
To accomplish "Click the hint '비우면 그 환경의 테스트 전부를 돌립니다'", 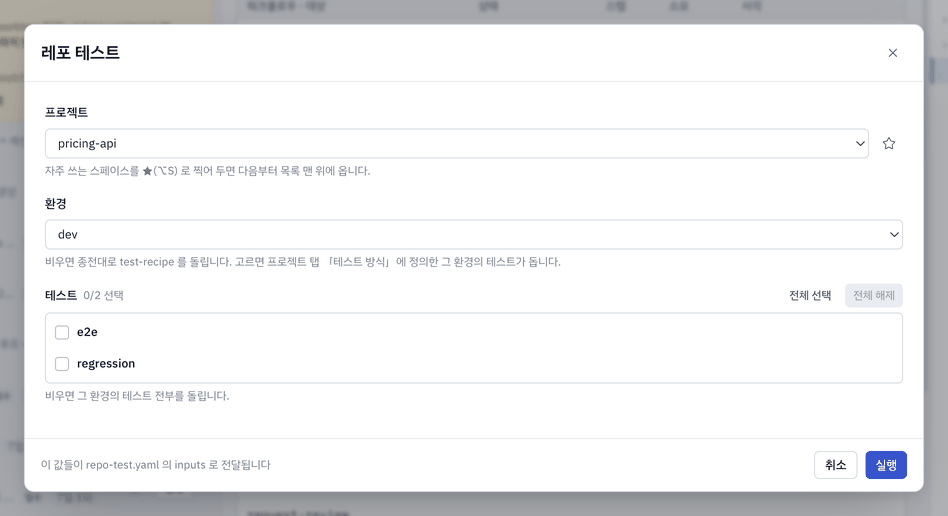I will (137, 396).
